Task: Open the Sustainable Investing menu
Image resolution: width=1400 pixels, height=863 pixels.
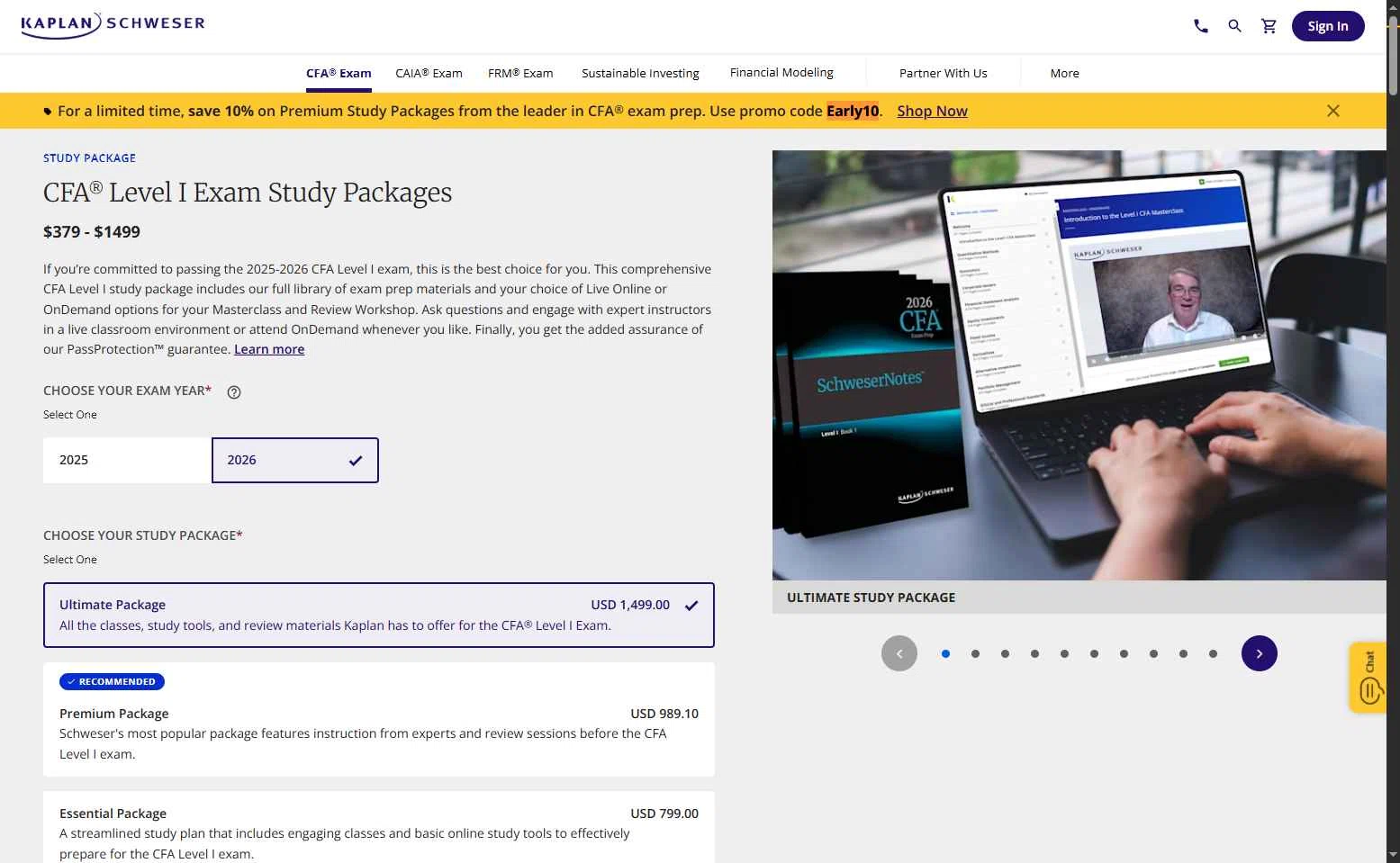Action: tap(640, 73)
